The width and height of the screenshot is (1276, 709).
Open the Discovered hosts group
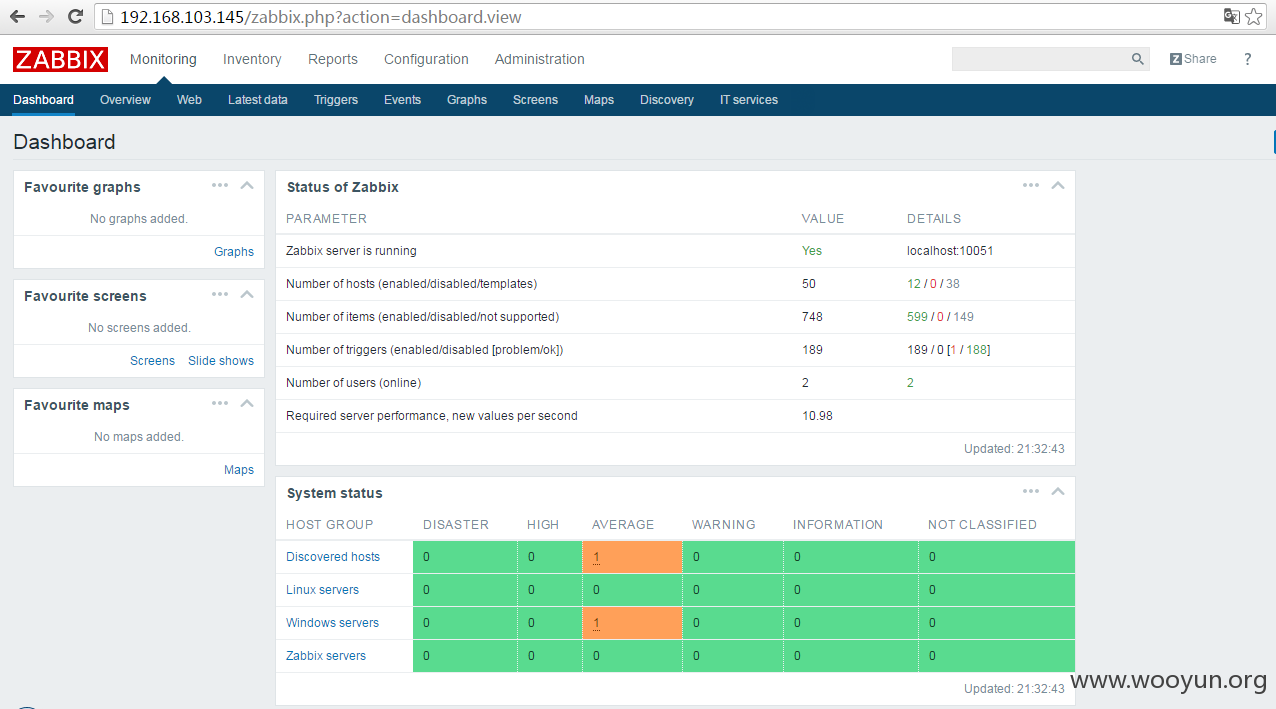[333, 557]
